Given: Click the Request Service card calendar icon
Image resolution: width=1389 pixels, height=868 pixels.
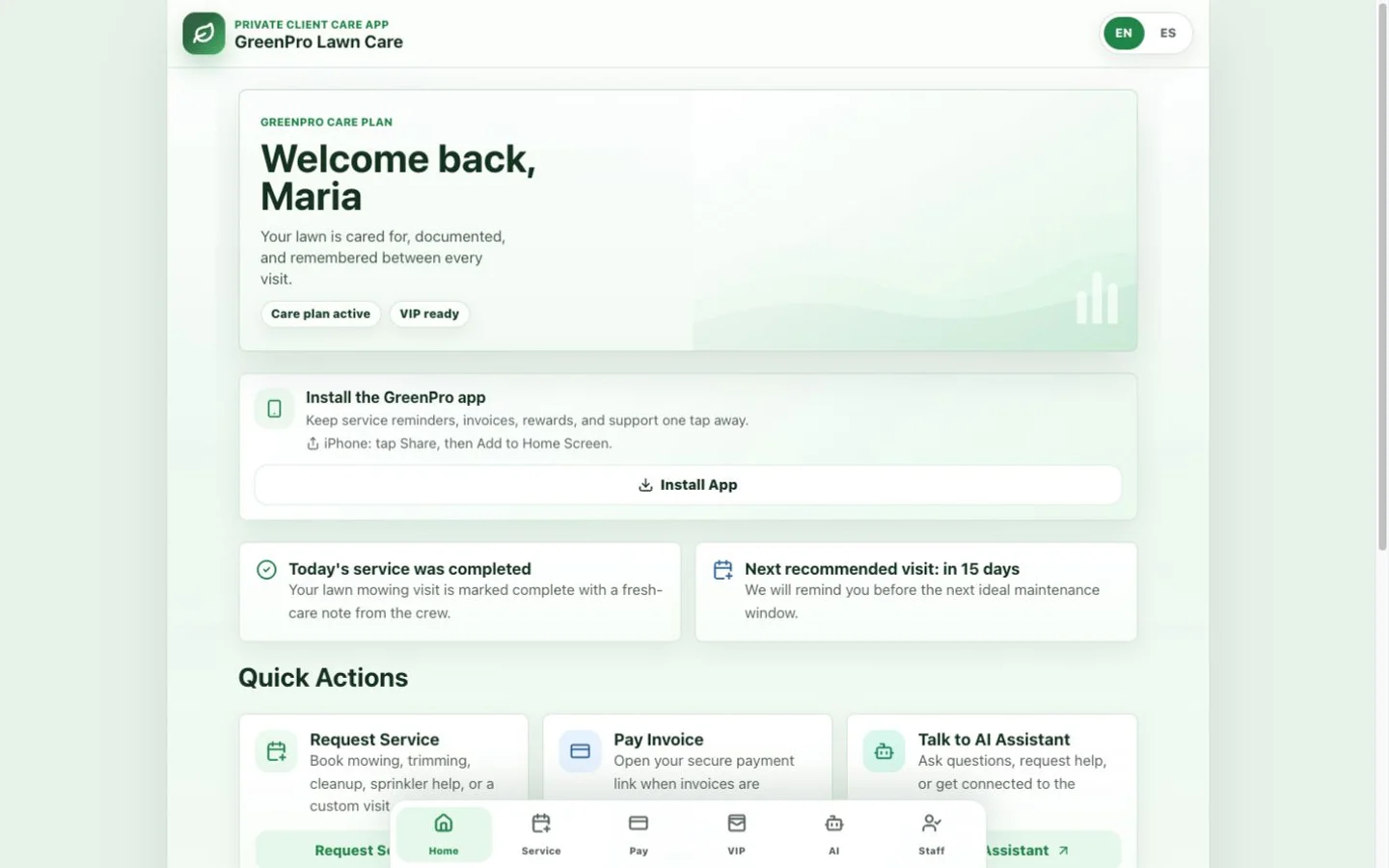Looking at the screenshot, I should [277, 751].
